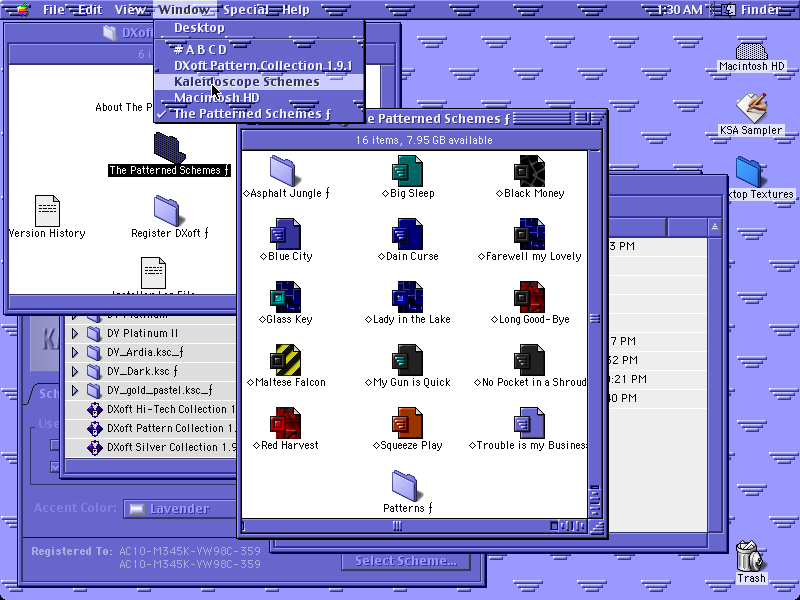Select No Pocket in a Shroud icon

pyautogui.click(x=529, y=360)
